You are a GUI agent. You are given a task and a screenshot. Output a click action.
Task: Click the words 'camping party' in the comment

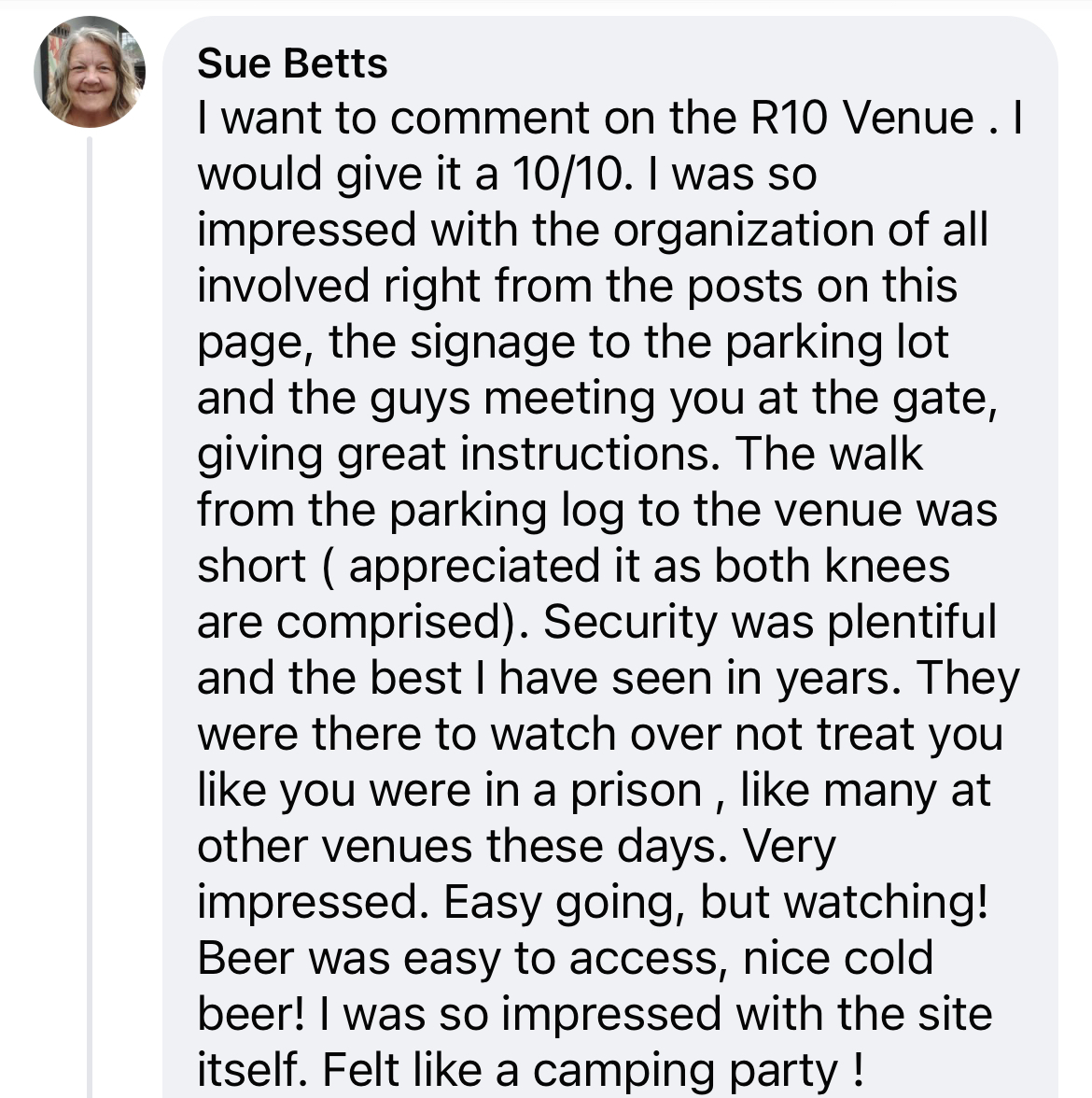[x=685, y=1072]
